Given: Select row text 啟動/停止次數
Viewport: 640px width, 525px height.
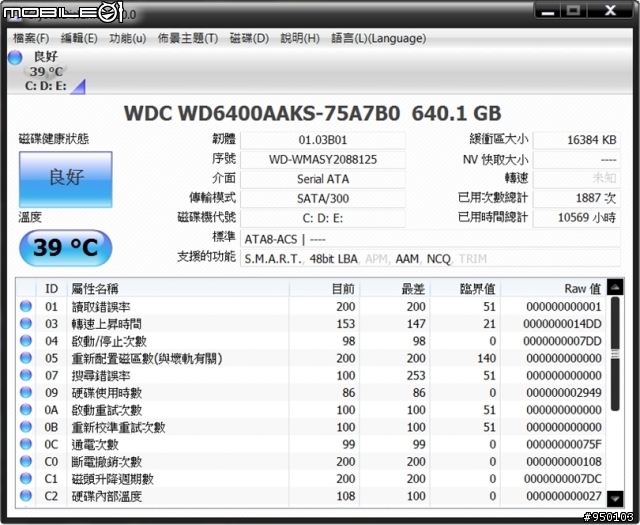Looking at the screenshot, I should coord(109,341).
